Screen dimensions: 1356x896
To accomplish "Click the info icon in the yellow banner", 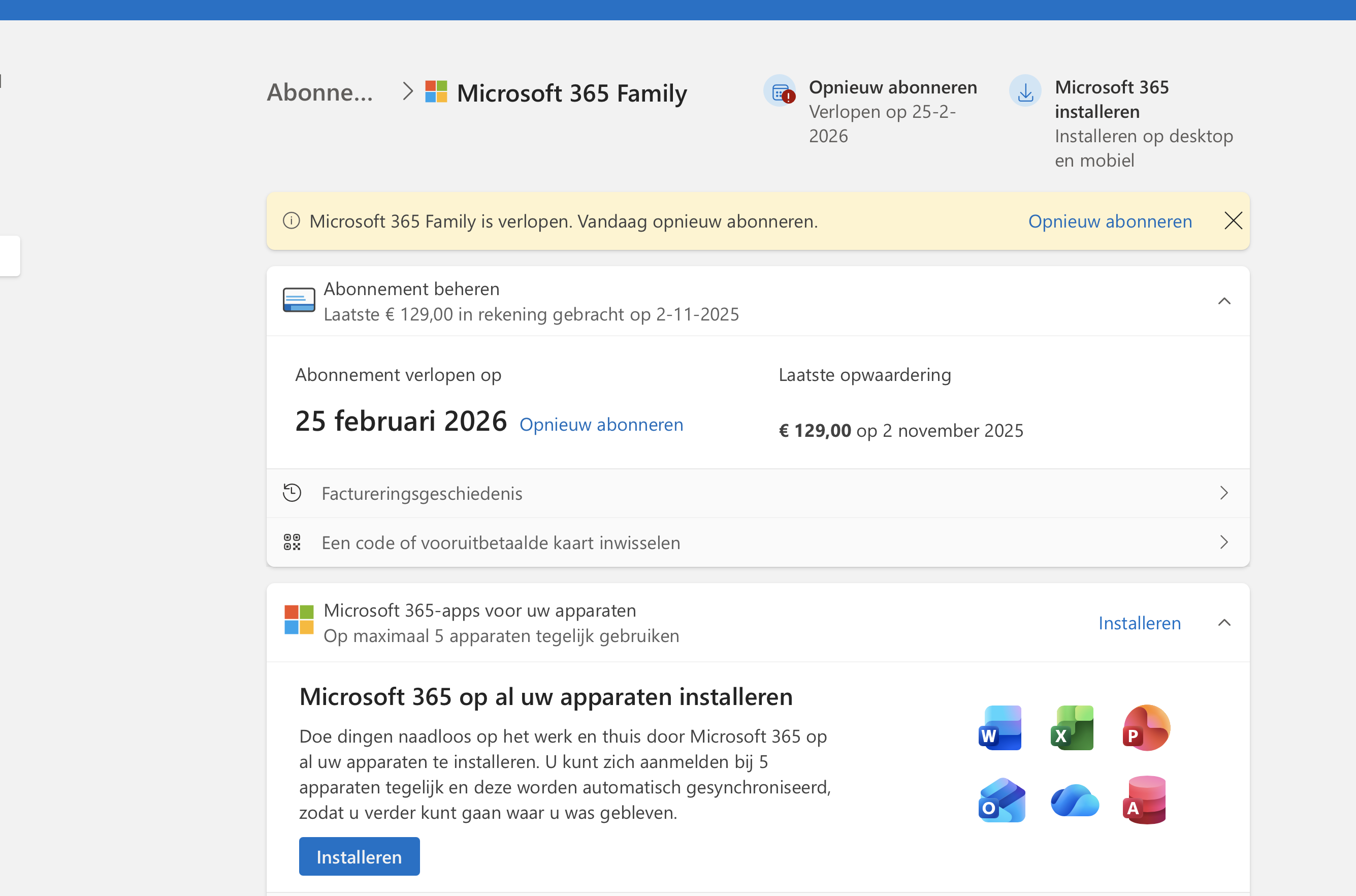I will coord(292,220).
